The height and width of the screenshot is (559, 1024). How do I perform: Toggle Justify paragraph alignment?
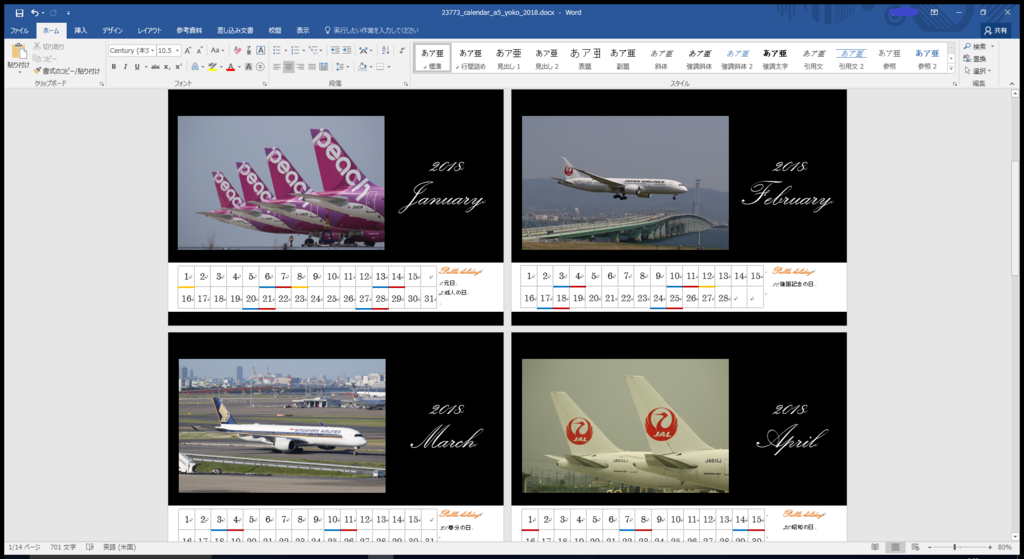pos(312,67)
